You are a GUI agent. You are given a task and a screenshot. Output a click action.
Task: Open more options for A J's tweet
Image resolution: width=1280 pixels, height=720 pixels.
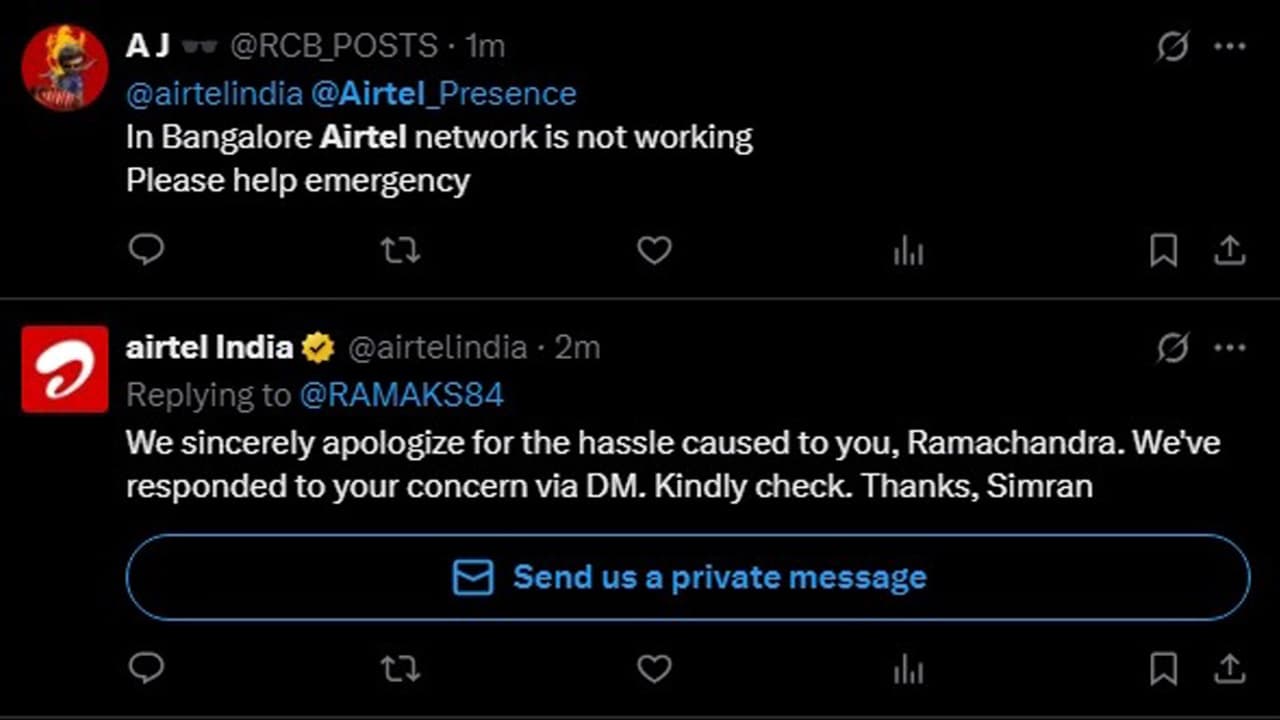tap(1229, 47)
